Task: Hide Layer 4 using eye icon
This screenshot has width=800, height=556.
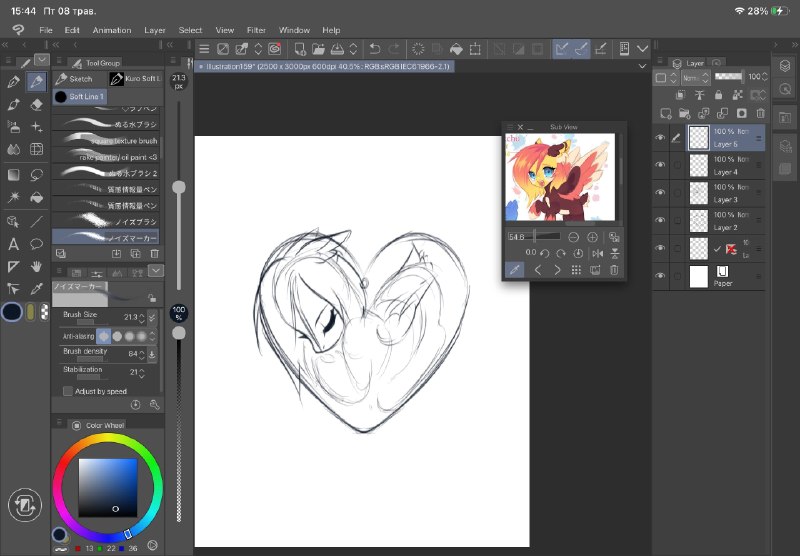Action: click(x=660, y=165)
